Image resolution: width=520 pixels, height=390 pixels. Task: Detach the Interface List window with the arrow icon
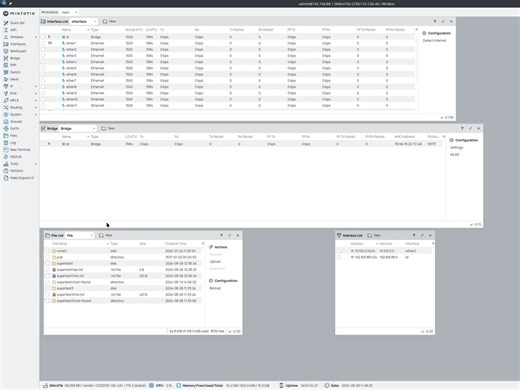(x=443, y=21)
